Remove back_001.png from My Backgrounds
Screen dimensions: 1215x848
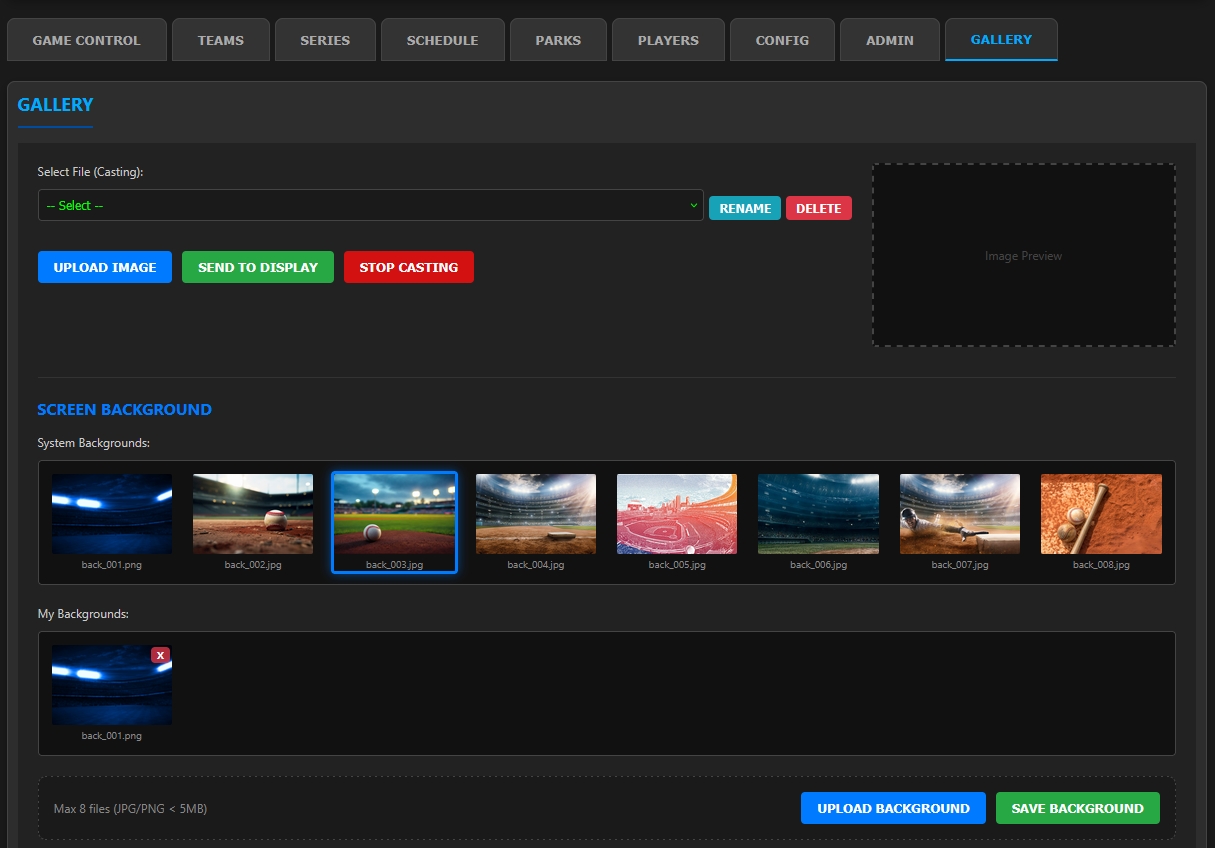160,655
